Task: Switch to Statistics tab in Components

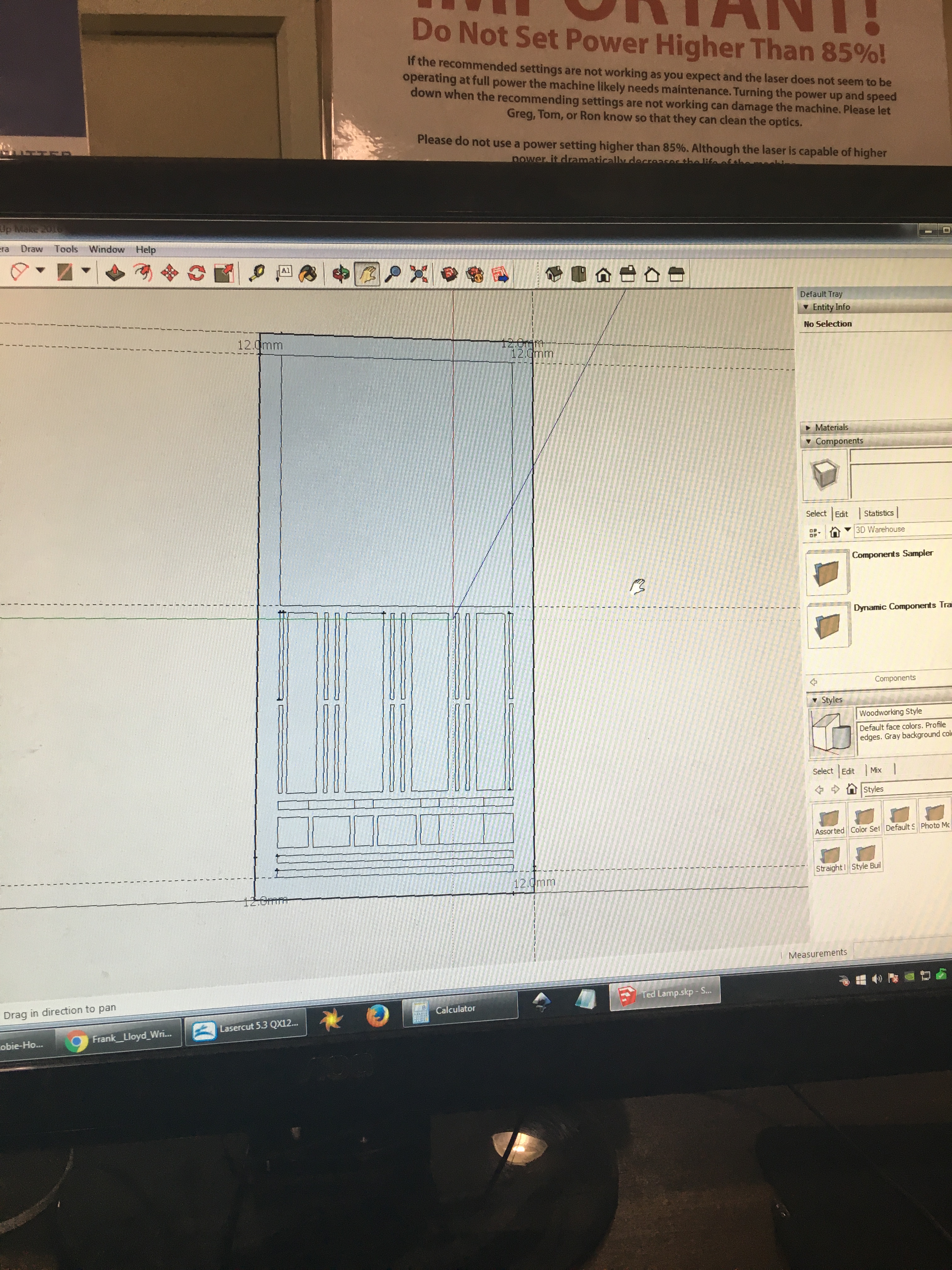Action: tap(879, 513)
